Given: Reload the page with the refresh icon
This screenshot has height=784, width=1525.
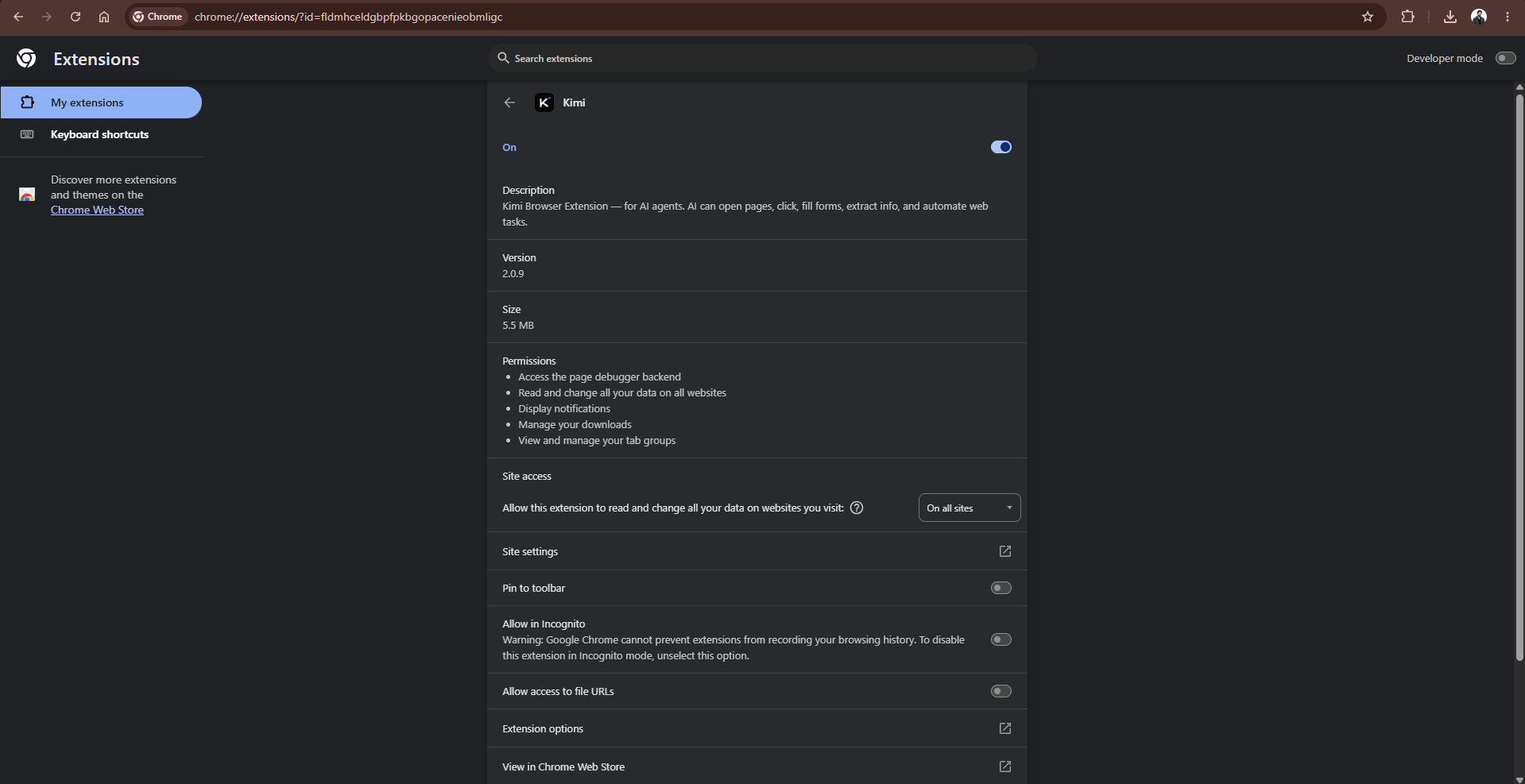Looking at the screenshot, I should [75, 17].
